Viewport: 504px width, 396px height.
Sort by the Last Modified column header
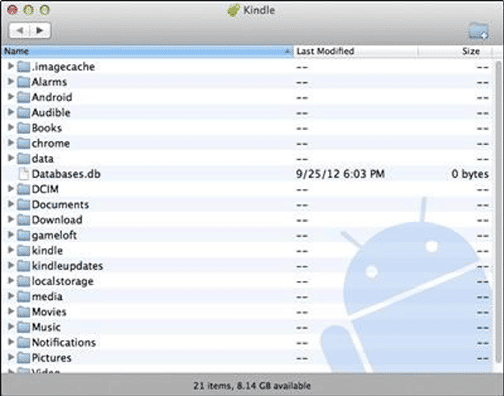click(355, 51)
